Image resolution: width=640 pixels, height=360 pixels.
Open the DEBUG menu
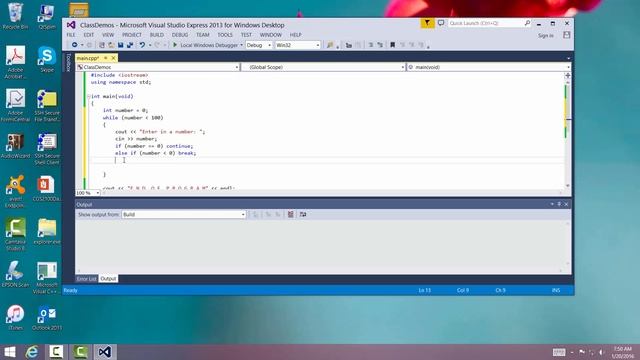click(180, 35)
